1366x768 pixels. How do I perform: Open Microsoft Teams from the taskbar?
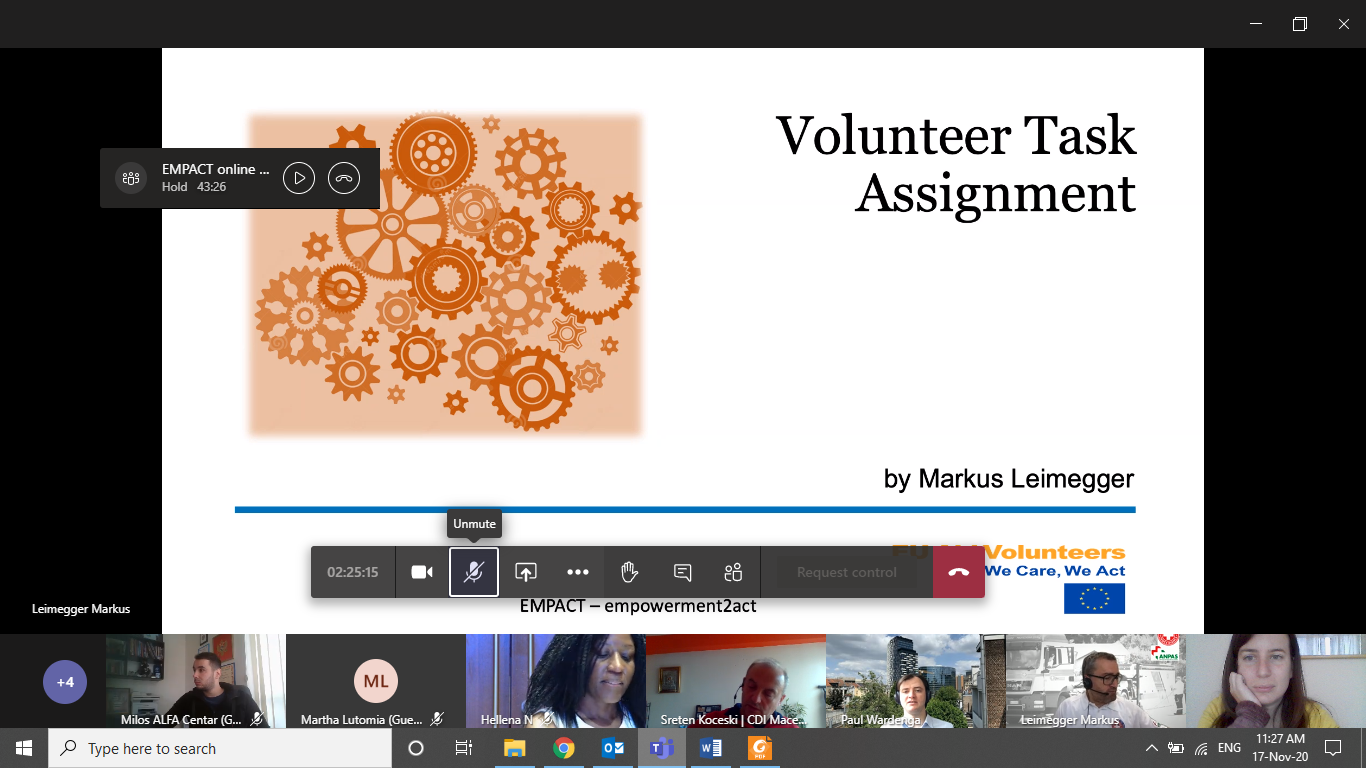pos(661,748)
